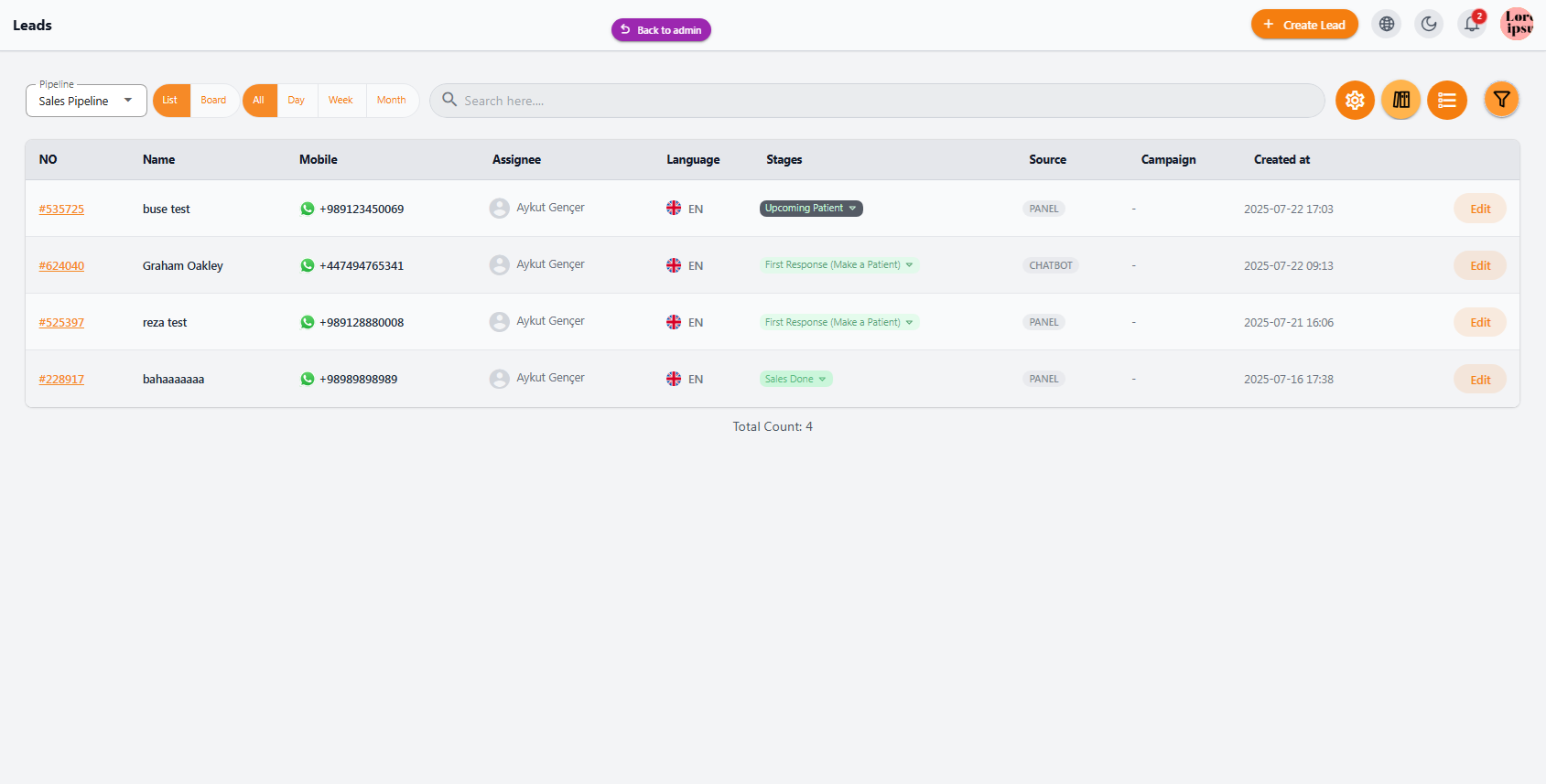The image size is (1546, 784).
Task: Open the gear settings icon
Action: (1355, 101)
